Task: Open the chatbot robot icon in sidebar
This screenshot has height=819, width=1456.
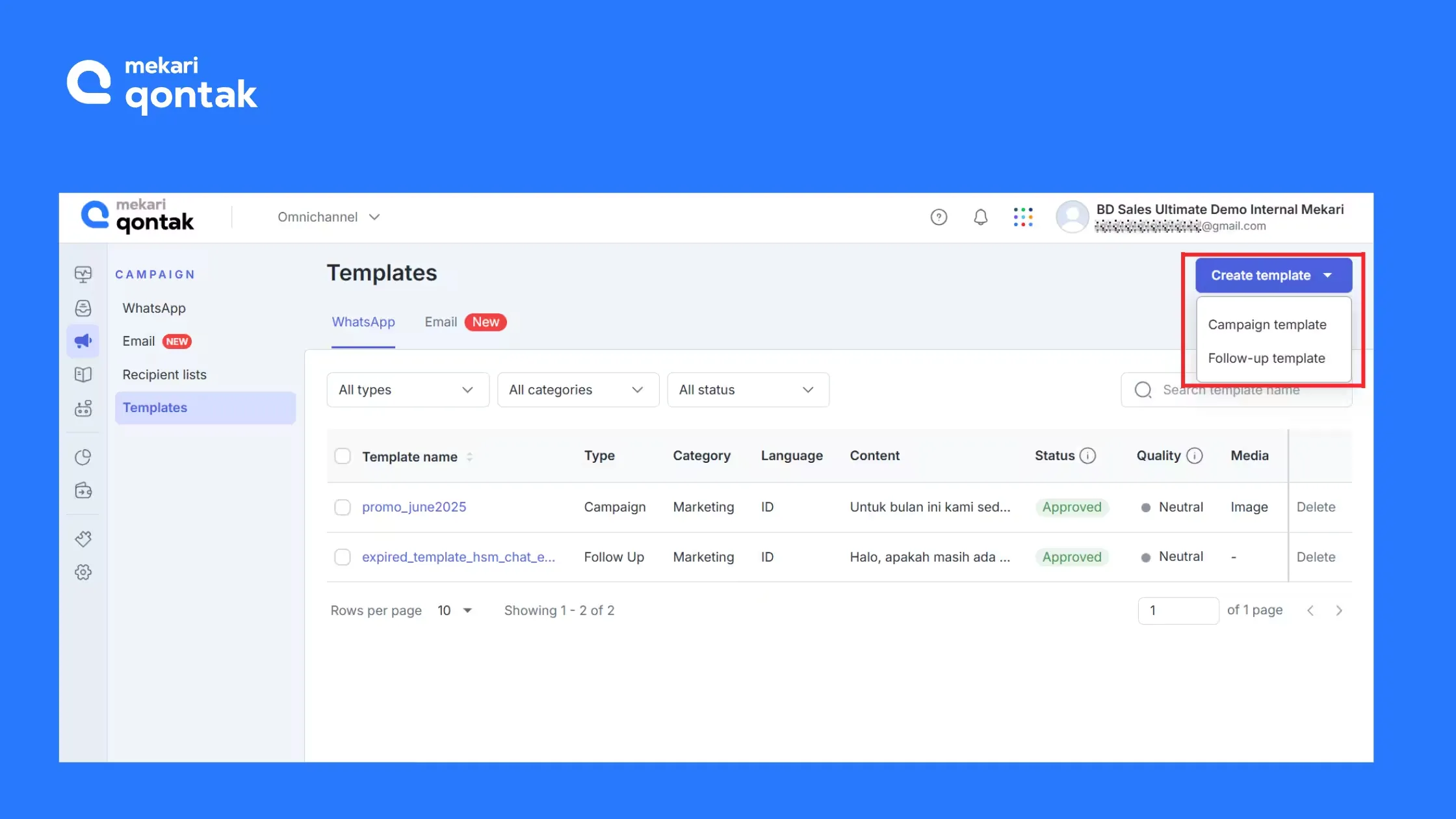Action: click(83, 408)
